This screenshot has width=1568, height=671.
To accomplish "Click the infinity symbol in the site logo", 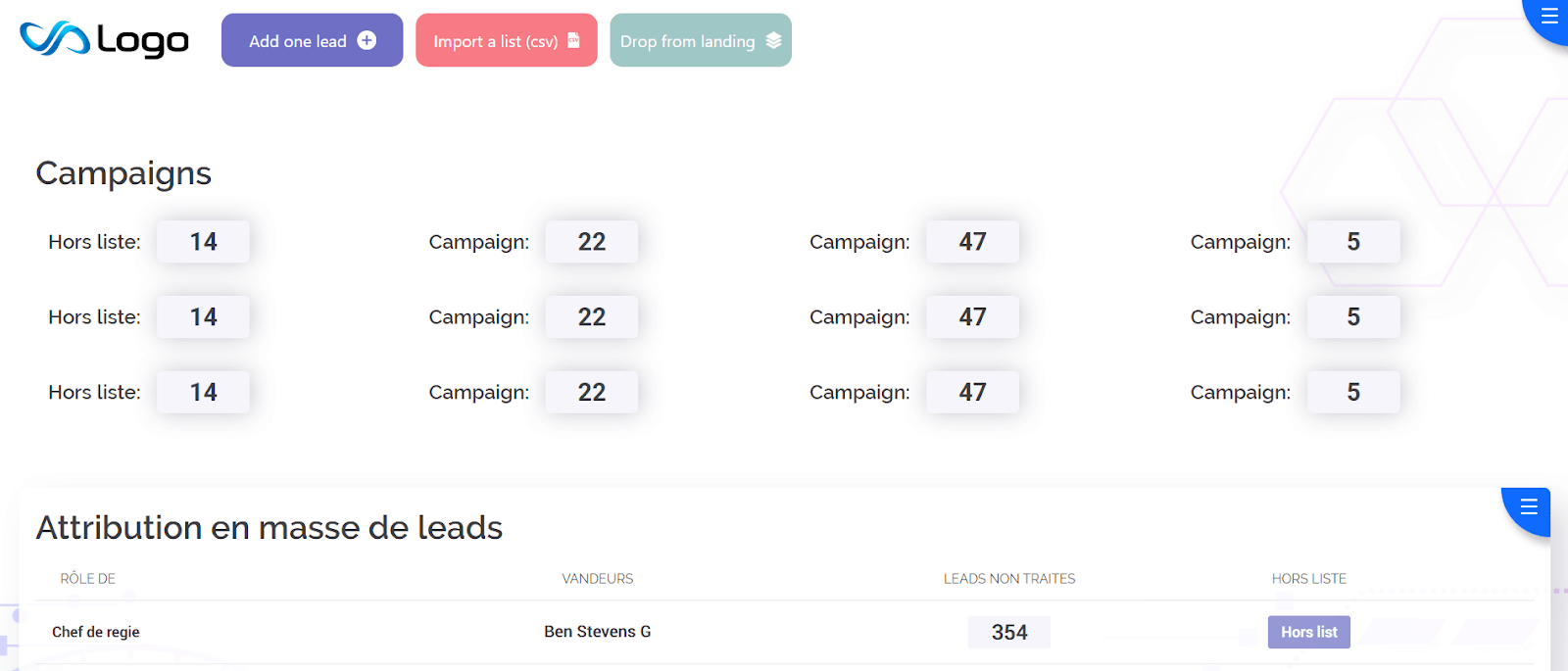I will click(x=54, y=40).
